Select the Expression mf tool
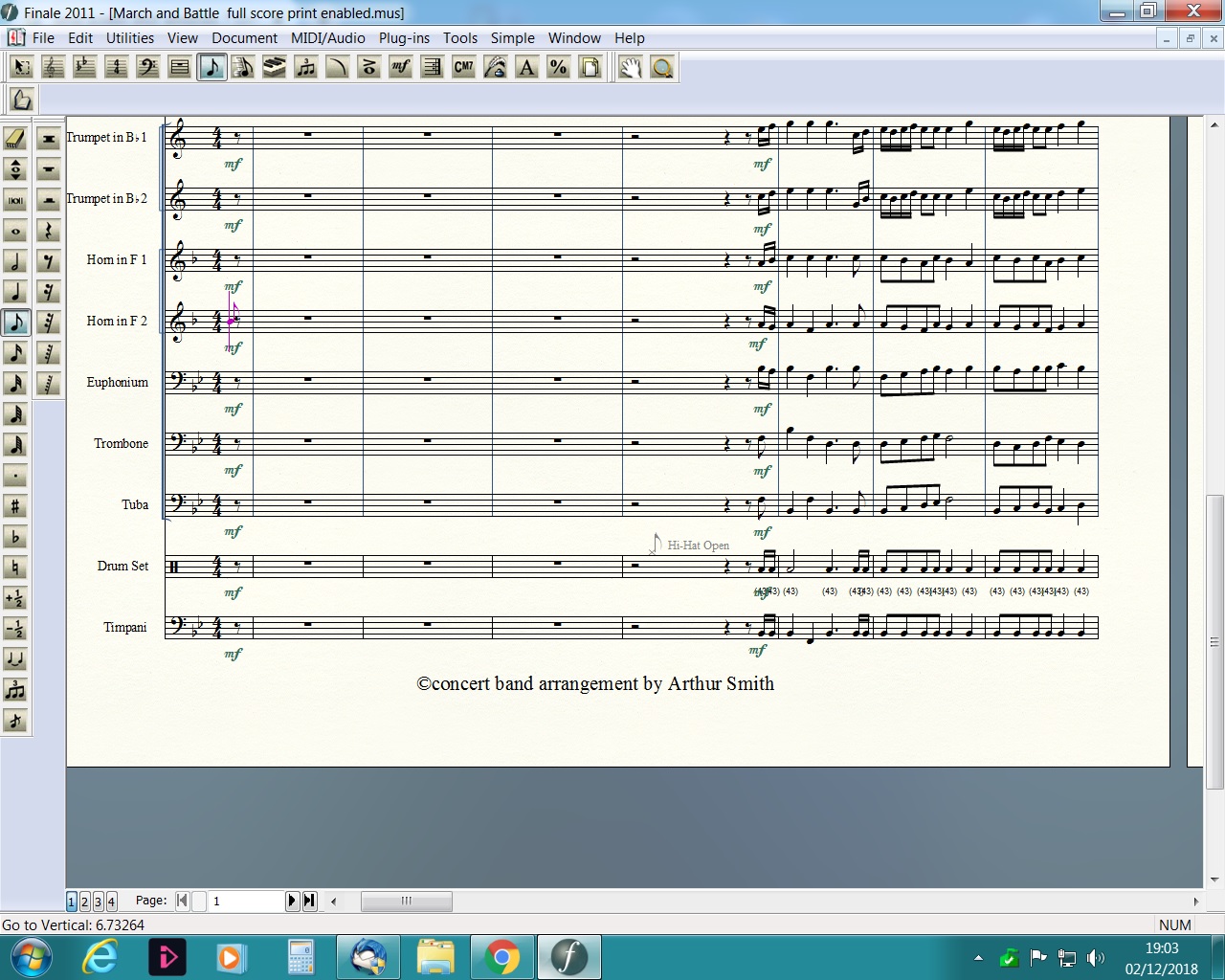This screenshot has width=1225, height=980. [400, 67]
